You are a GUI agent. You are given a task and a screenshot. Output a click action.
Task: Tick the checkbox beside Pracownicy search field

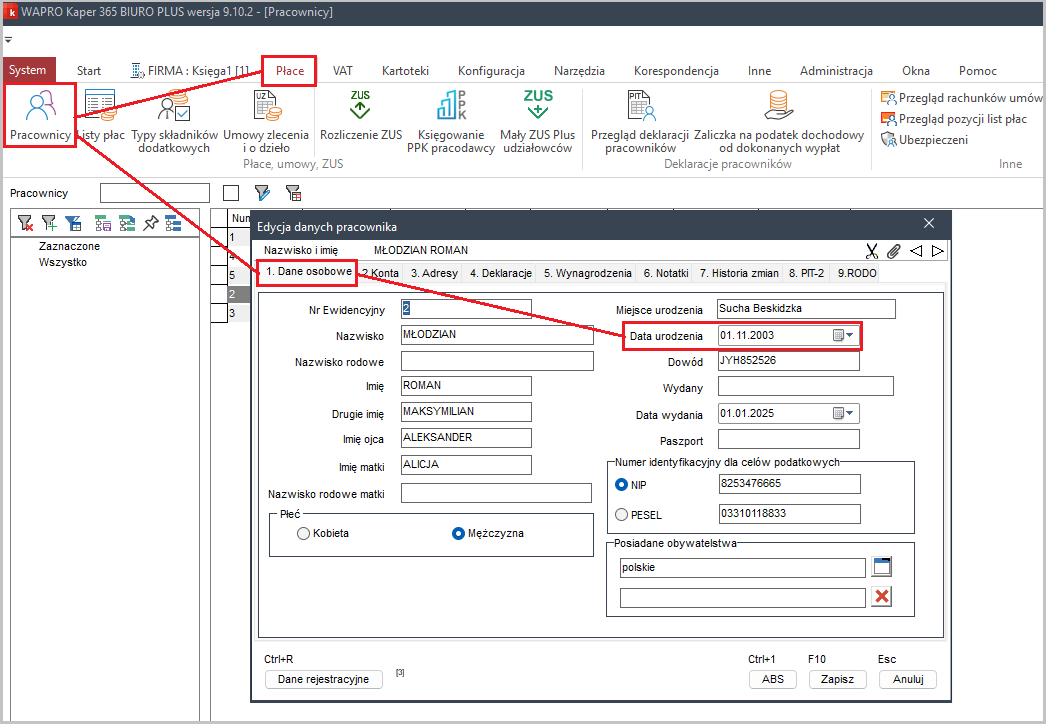pos(231,193)
